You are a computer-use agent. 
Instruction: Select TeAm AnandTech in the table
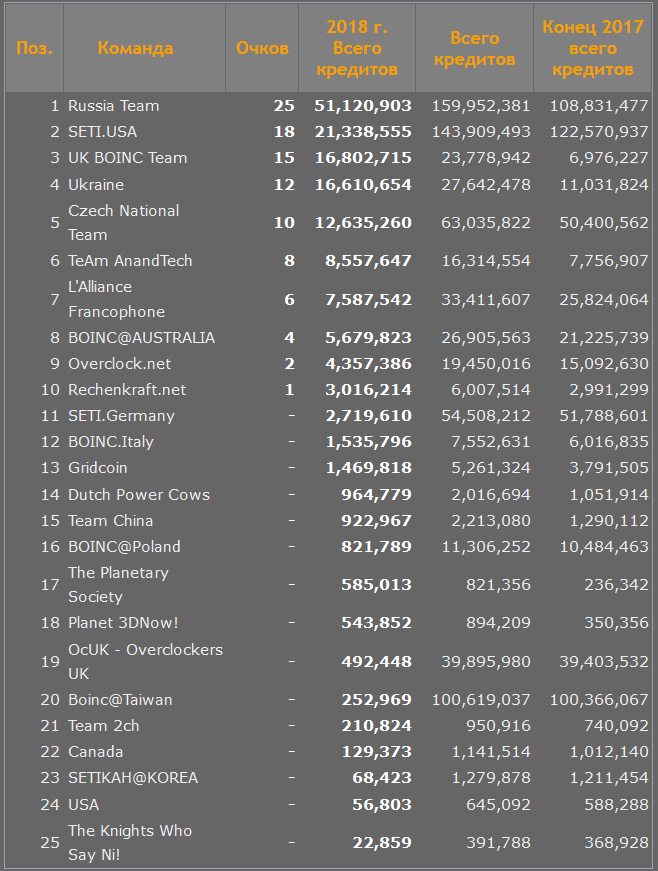[130, 261]
